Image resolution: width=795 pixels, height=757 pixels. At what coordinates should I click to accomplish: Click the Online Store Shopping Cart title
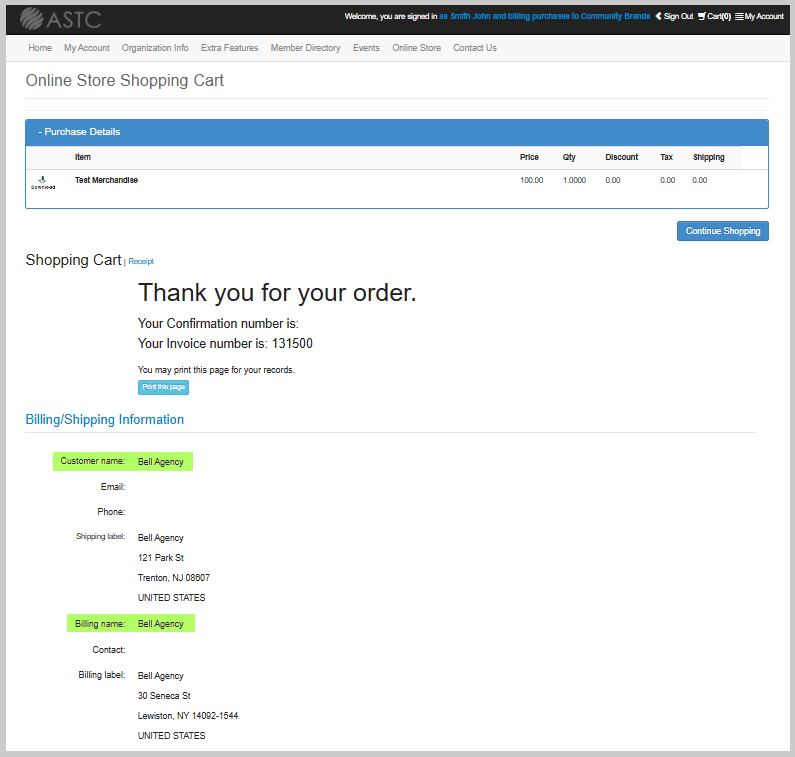click(125, 80)
